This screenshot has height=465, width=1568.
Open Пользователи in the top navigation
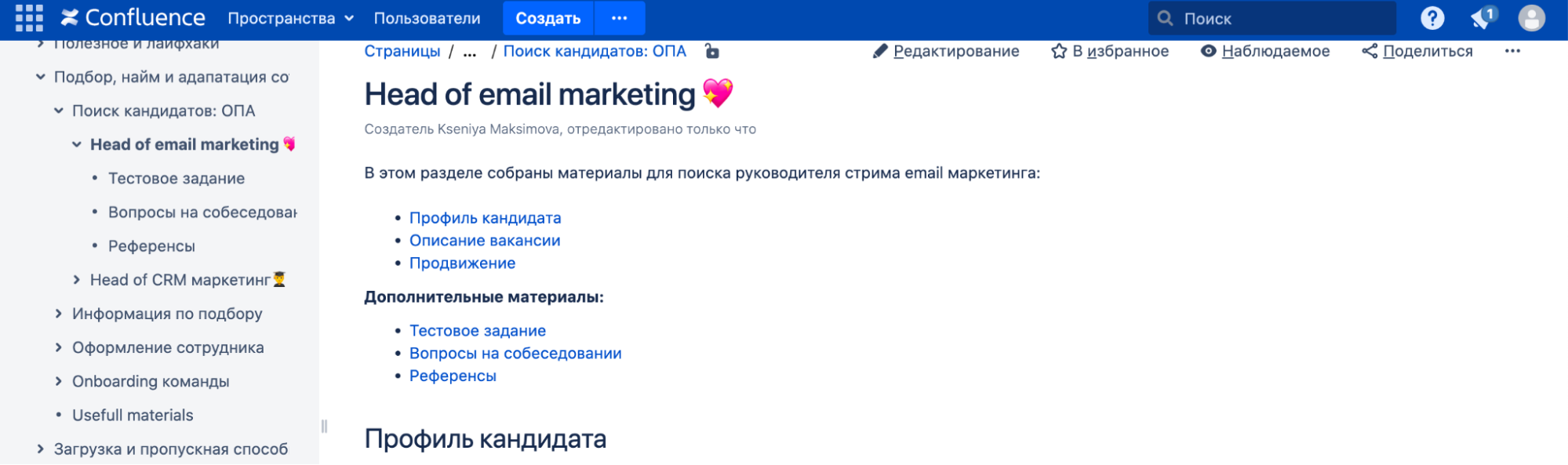(427, 18)
